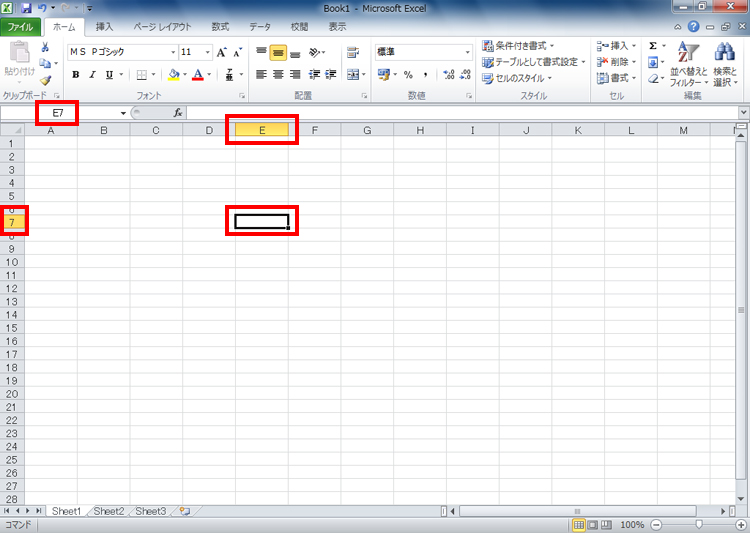Click the increase indent icon
This screenshot has width=750, height=533.
click(331, 75)
